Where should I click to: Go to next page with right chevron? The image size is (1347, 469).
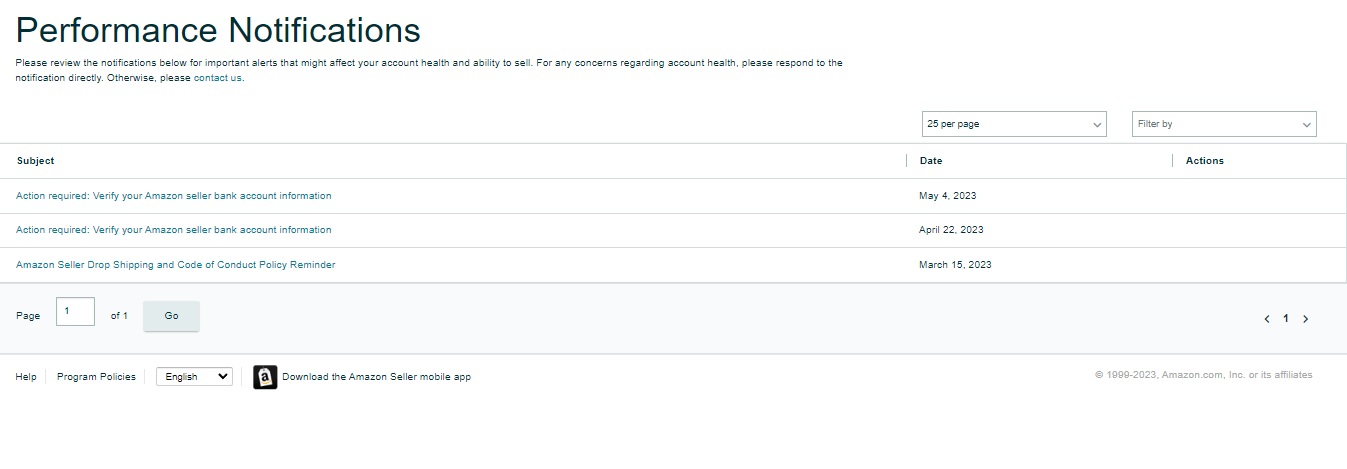(1305, 319)
